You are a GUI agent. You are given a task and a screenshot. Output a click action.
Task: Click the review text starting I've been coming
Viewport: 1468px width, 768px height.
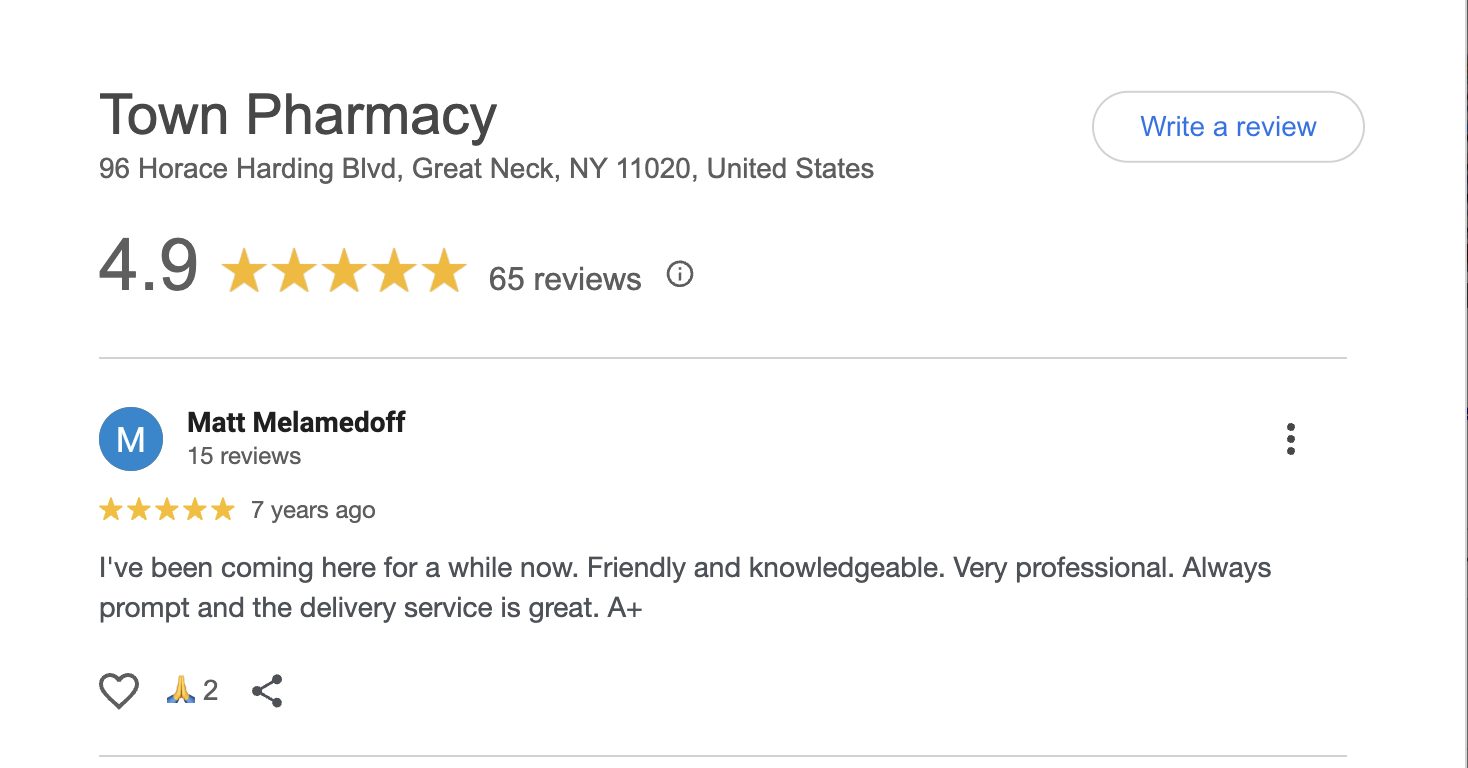pos(684,587)
